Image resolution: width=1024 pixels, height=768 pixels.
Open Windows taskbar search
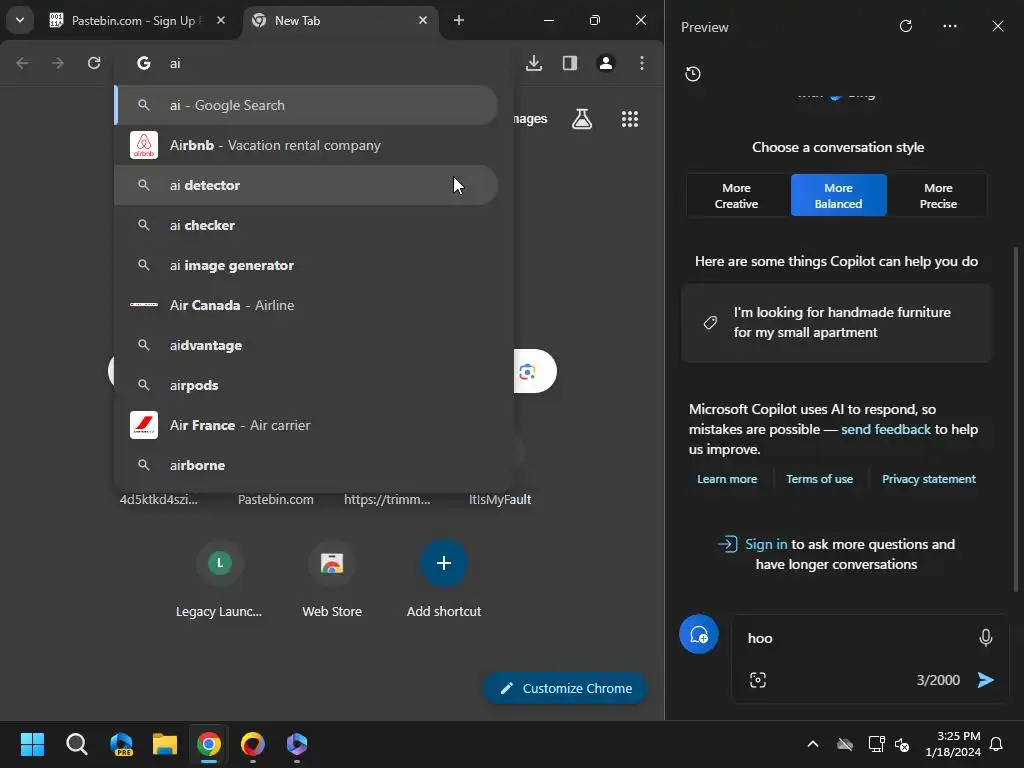tap(76, 744)
